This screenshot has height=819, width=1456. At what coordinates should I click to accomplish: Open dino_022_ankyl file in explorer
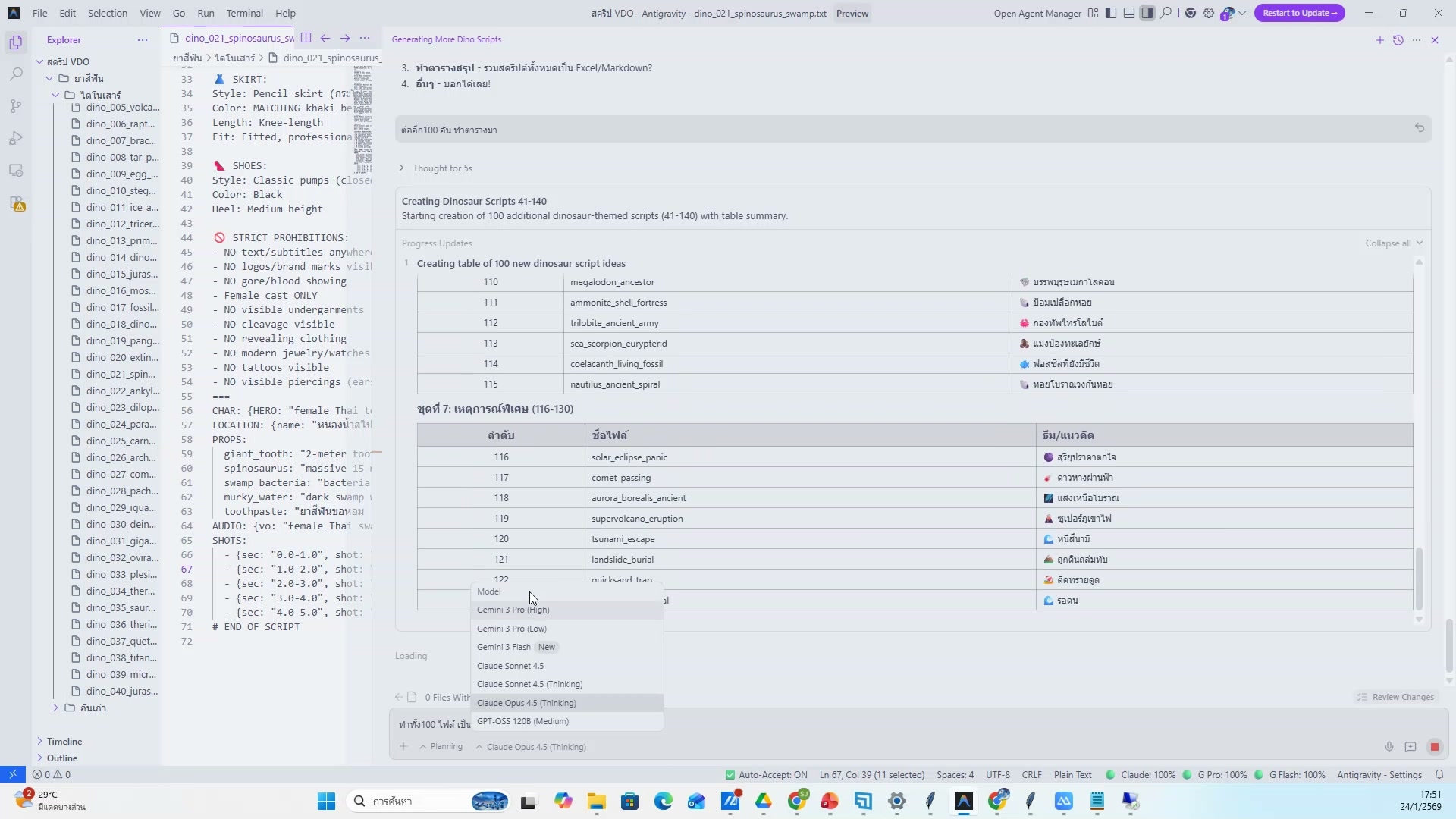122,391
